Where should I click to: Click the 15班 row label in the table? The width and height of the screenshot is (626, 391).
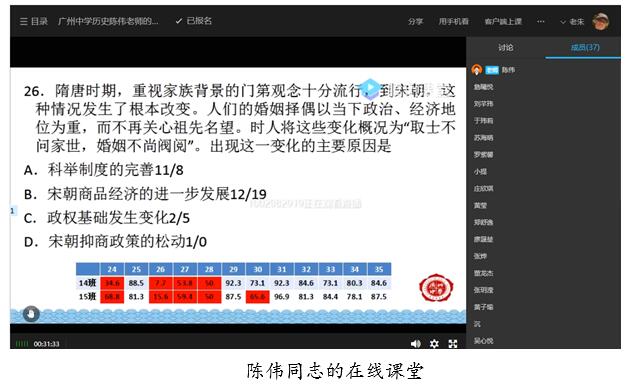87,297
